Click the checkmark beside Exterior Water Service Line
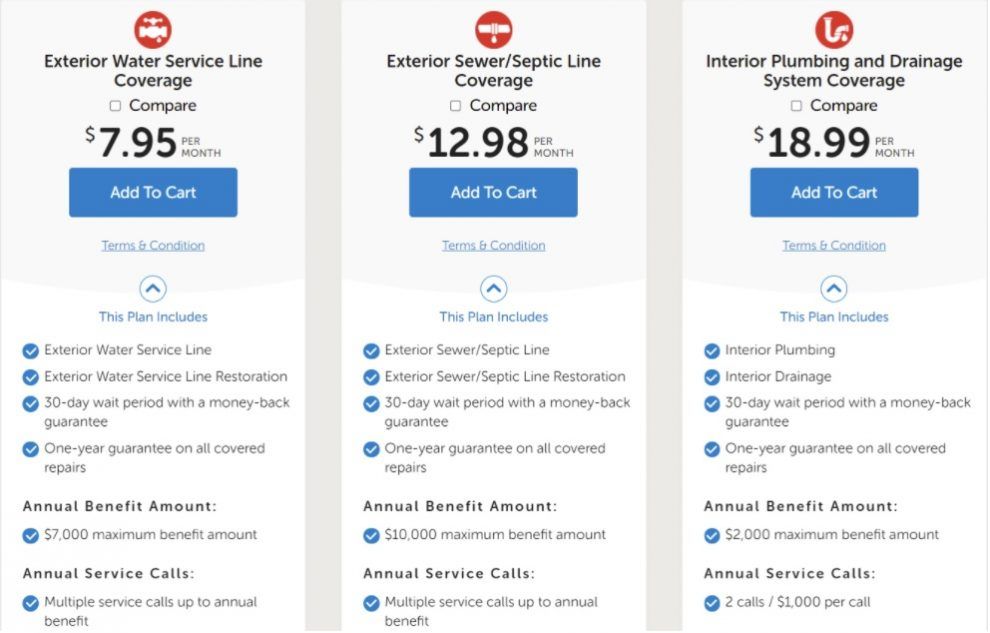The height and width of the screenshot is (633, 990). pos(31,350)
